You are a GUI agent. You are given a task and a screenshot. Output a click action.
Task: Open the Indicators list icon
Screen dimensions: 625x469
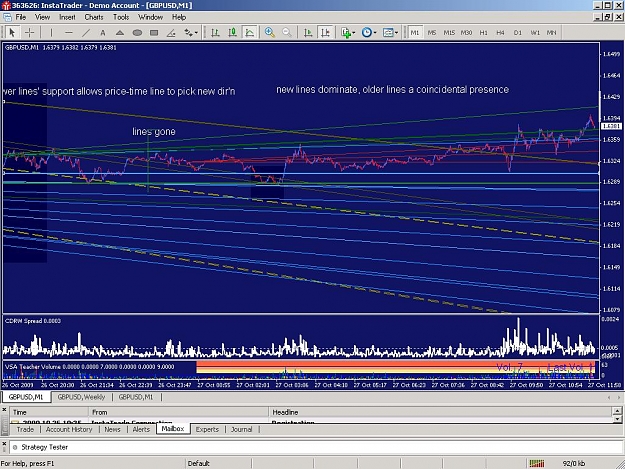click(x=346, y=32)
